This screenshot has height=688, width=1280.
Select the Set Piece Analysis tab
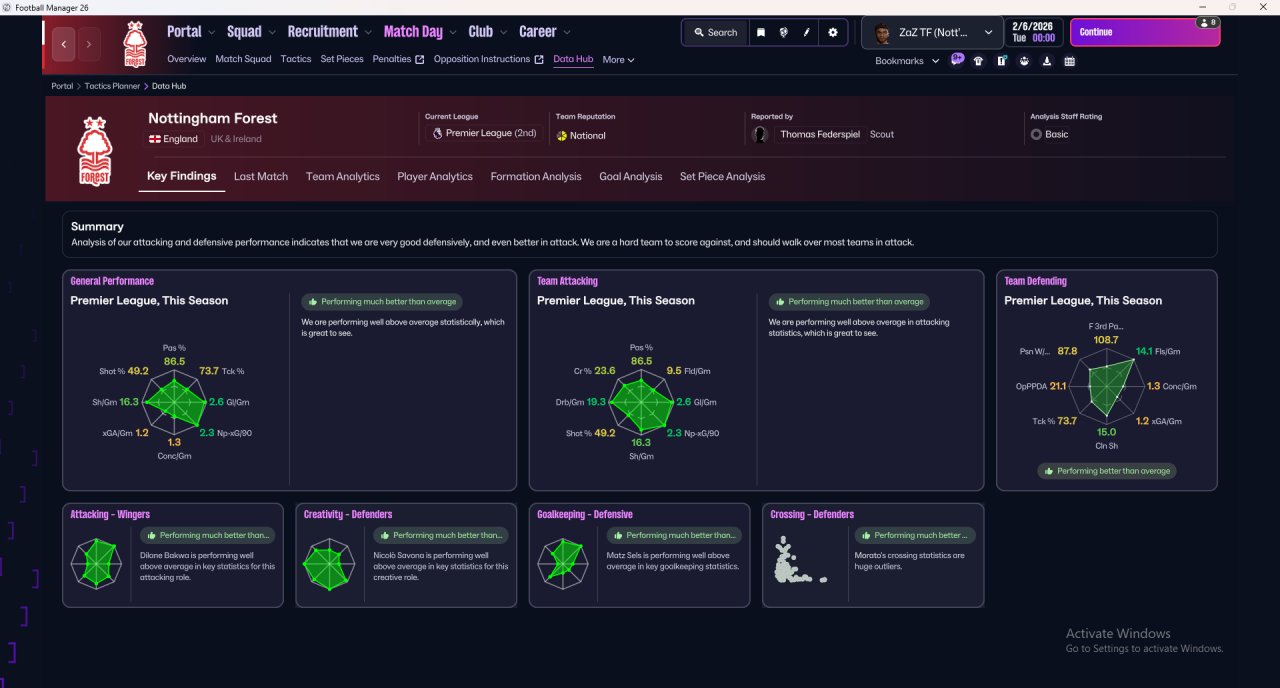pyautogui.click(x=722, y=176)
